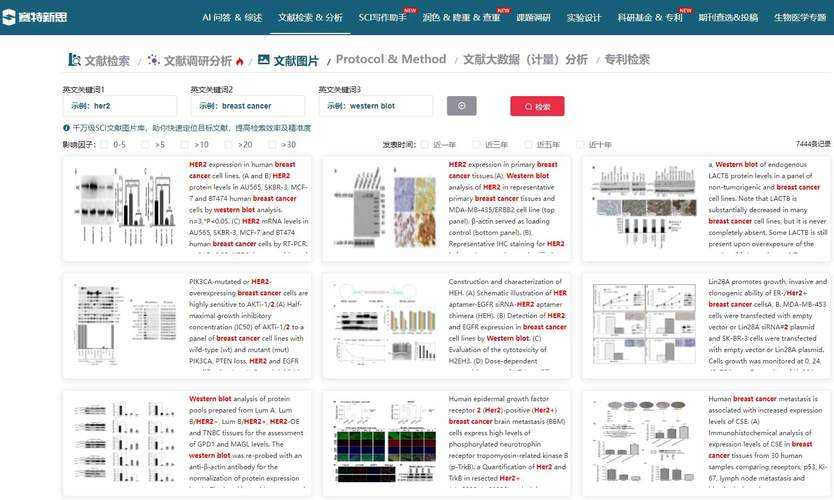Check the impact factor >20 box

click(x=228, y=145)
